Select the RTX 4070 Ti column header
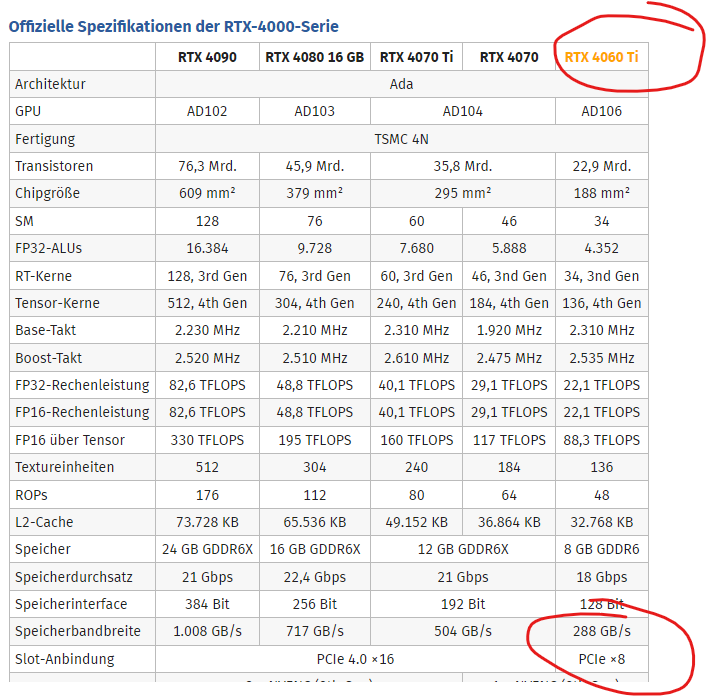 [417, 57]
